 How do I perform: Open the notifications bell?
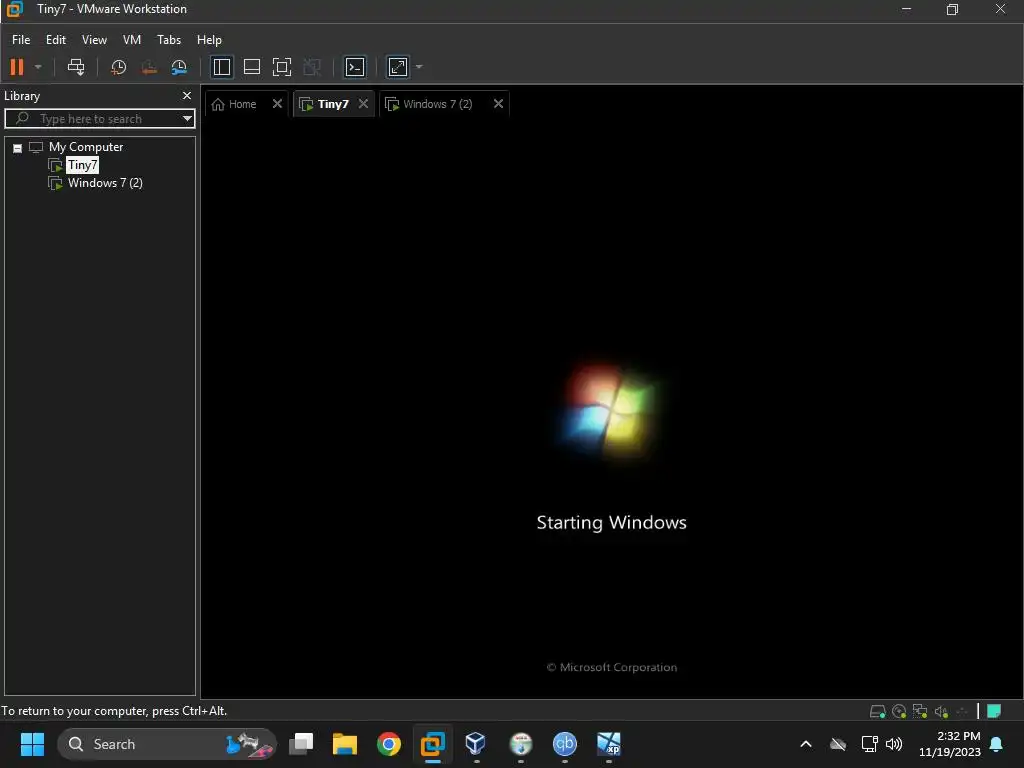point(997,744)
